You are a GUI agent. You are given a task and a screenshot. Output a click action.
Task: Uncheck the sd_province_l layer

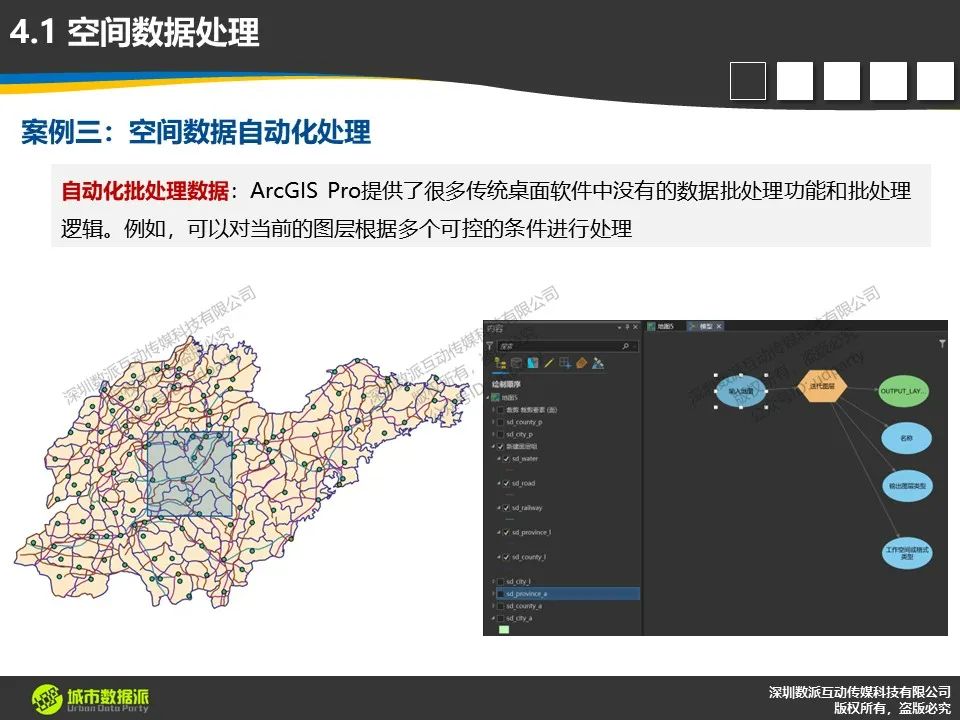[x=506, y=532]
